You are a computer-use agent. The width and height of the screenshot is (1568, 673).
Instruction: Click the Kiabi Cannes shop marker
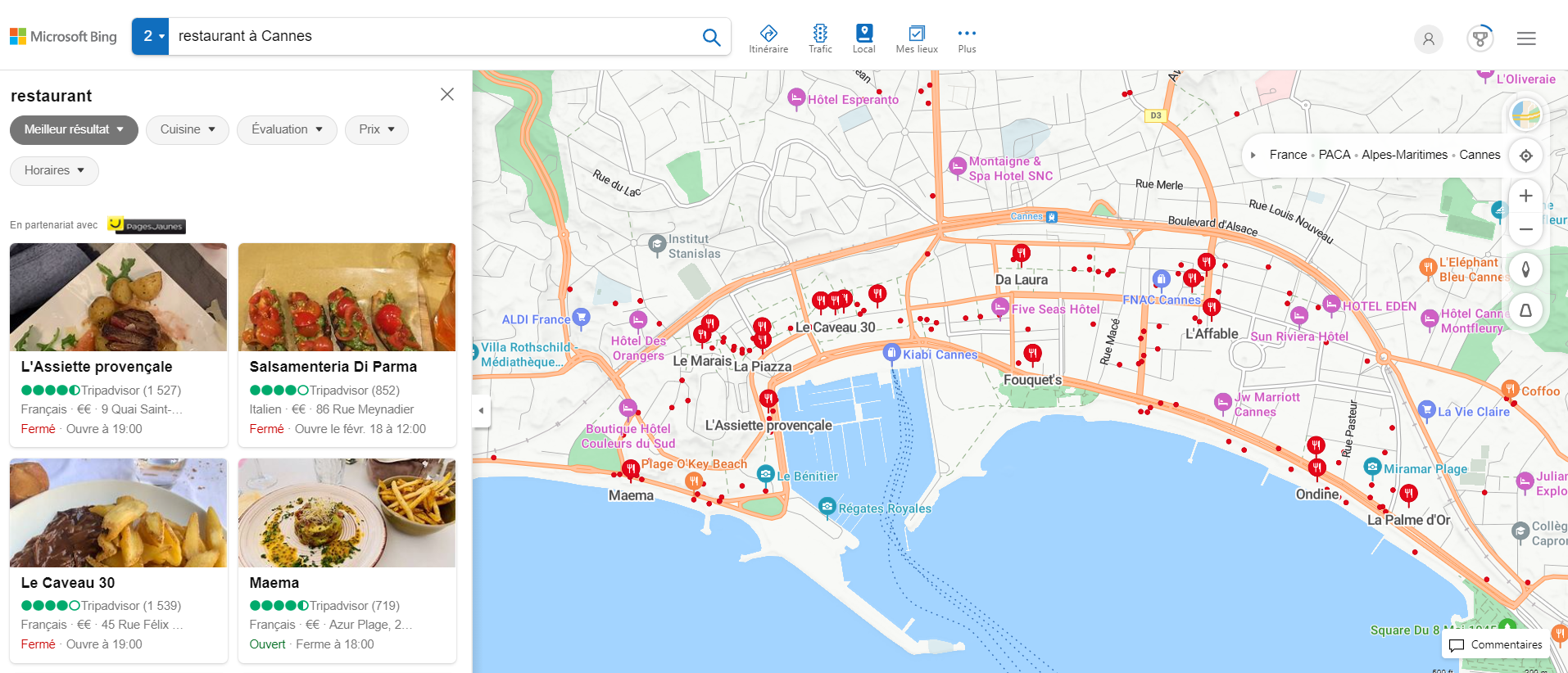pyautogui.click(x=892, y=353)
